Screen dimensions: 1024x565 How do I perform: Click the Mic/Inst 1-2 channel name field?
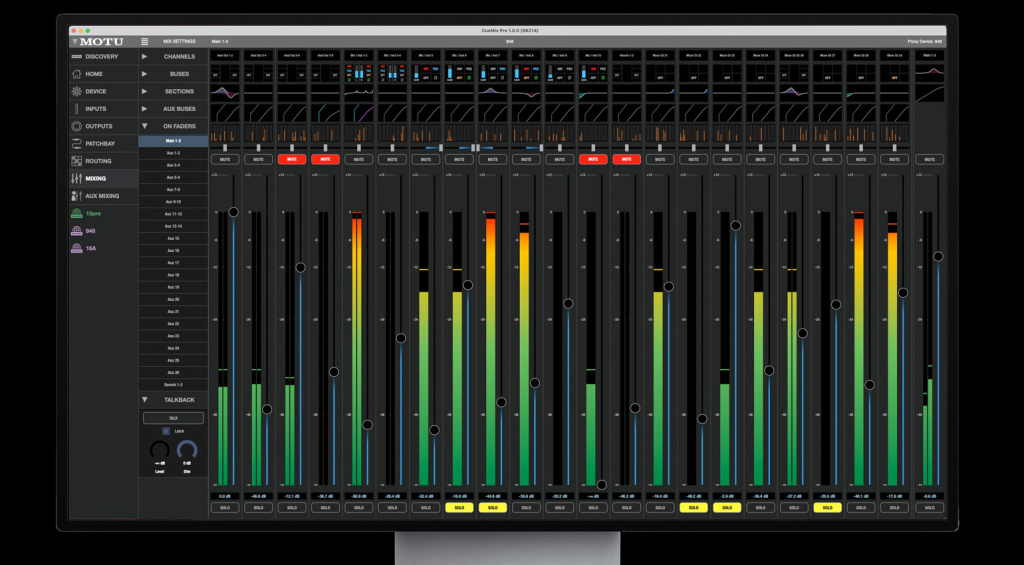(359, 57)
